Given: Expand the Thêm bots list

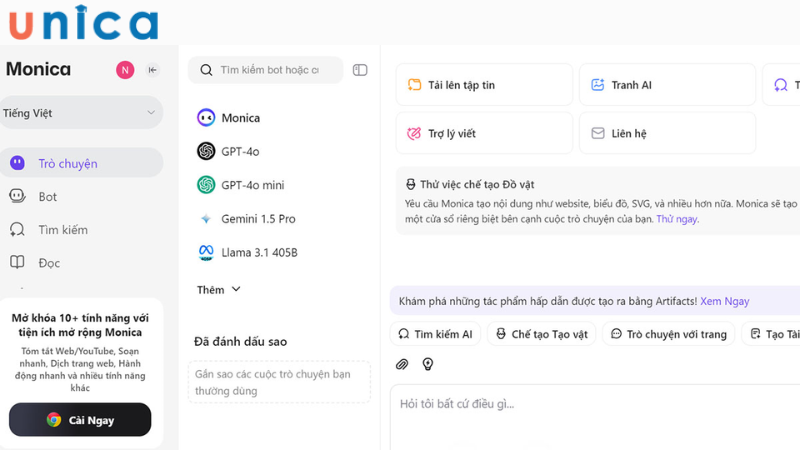Looking at the screenshot, I should 219,290.
